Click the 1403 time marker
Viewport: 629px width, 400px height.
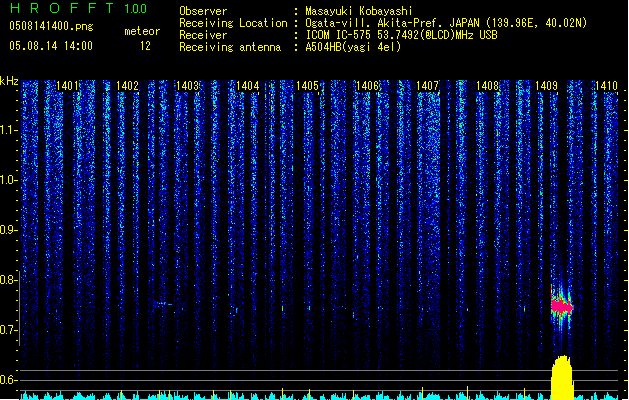click(x=187, y=86)
